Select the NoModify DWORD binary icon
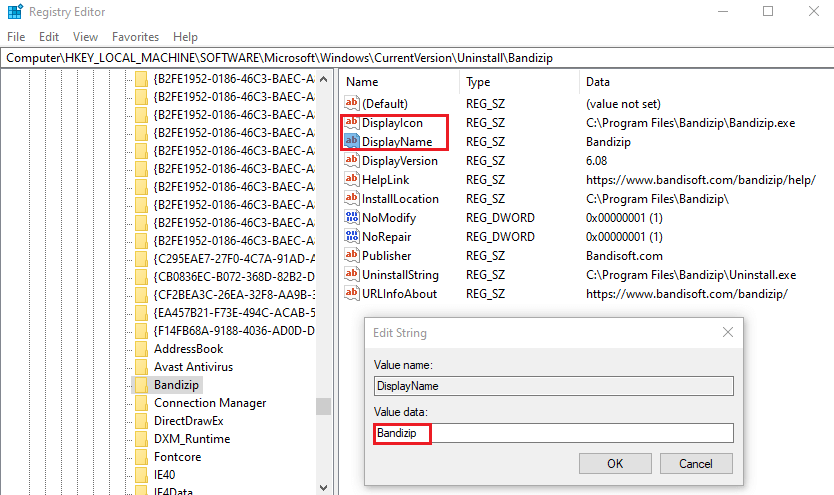 352,217
